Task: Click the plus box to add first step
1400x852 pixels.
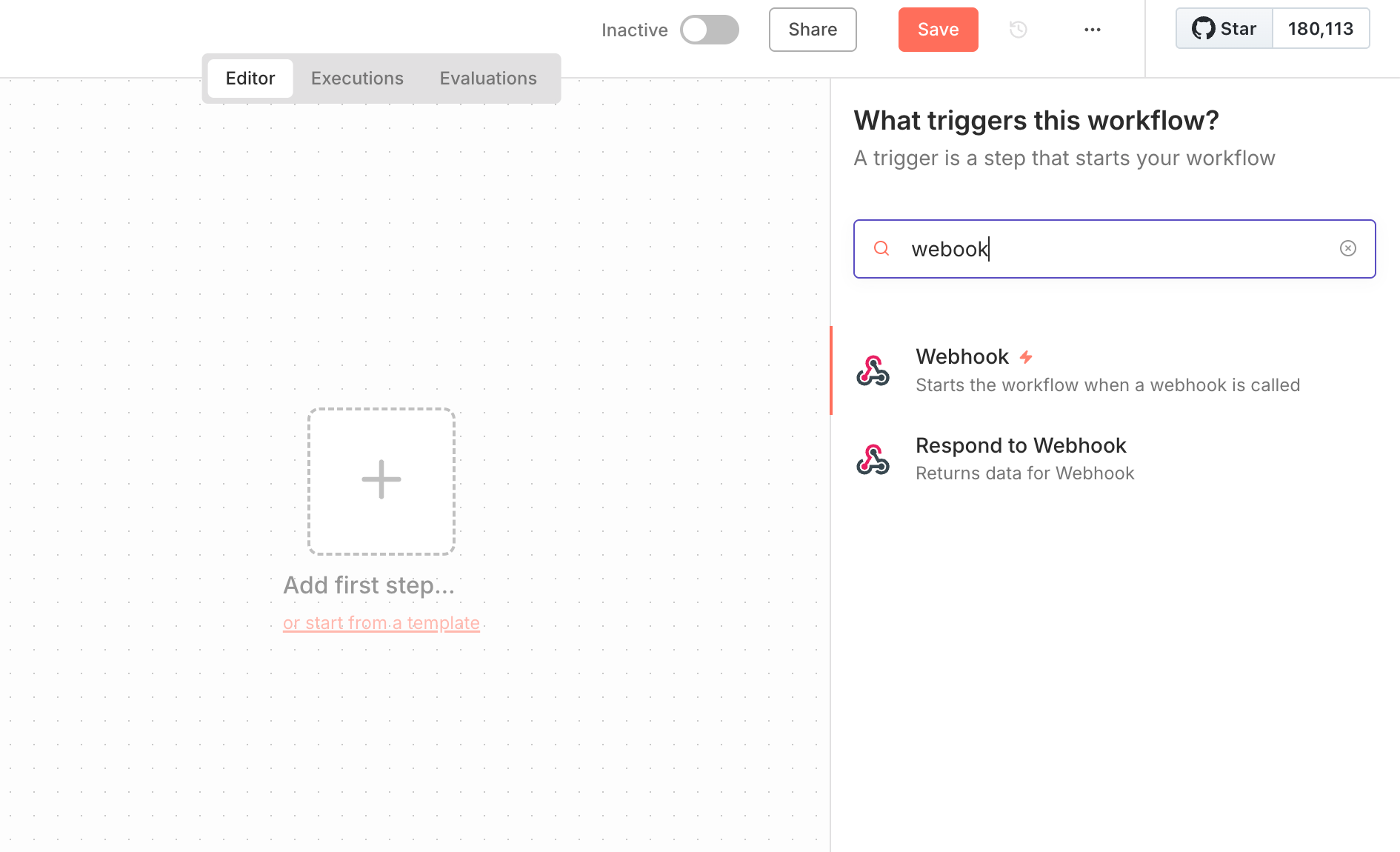Action: pyautogui.click(x=381, y=481)
